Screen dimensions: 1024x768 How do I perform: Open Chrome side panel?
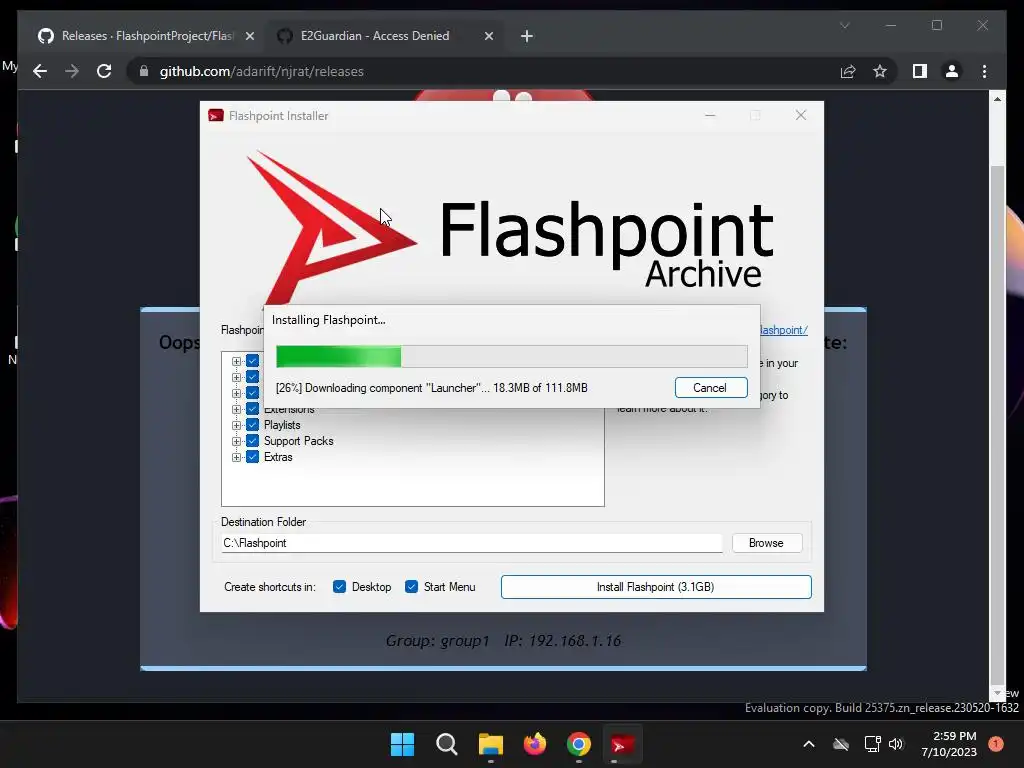tap(920, 71)
